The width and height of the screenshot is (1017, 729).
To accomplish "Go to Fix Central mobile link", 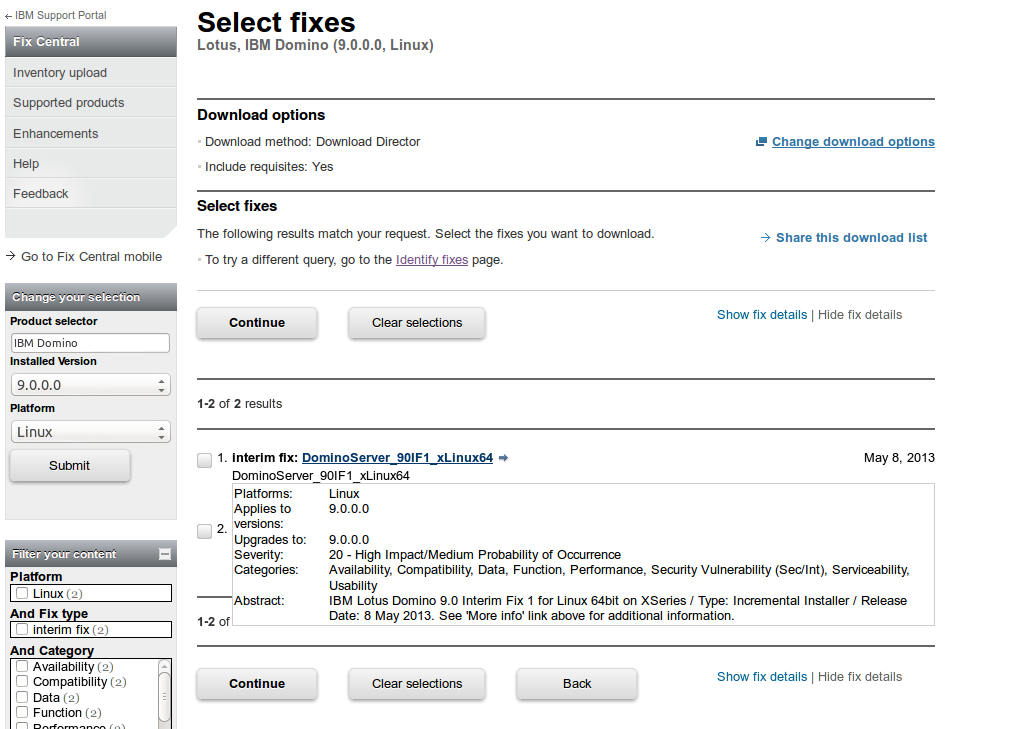I will coord(91,256).
